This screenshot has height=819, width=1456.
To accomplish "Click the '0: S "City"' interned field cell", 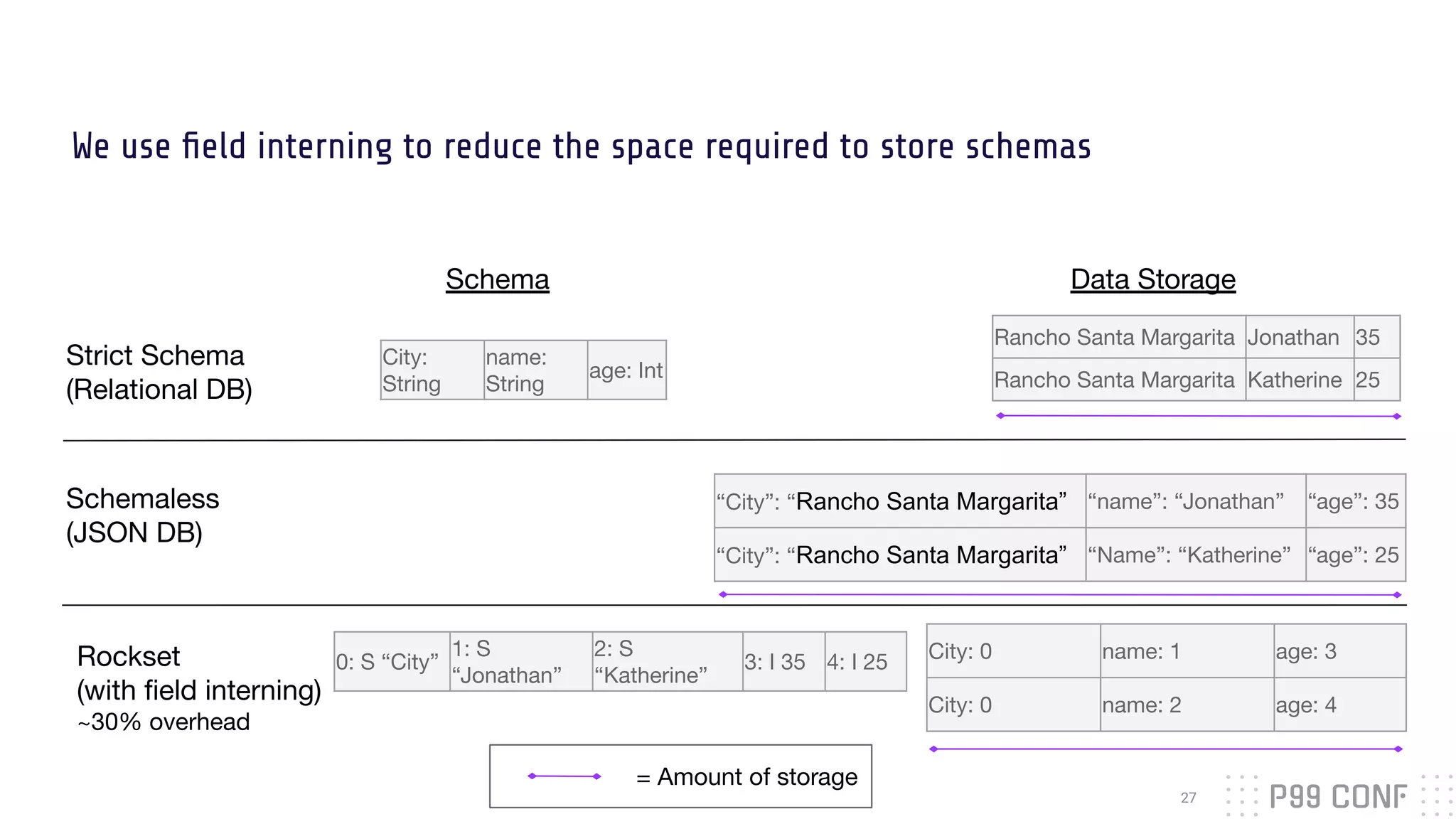I will pos(392,661).
